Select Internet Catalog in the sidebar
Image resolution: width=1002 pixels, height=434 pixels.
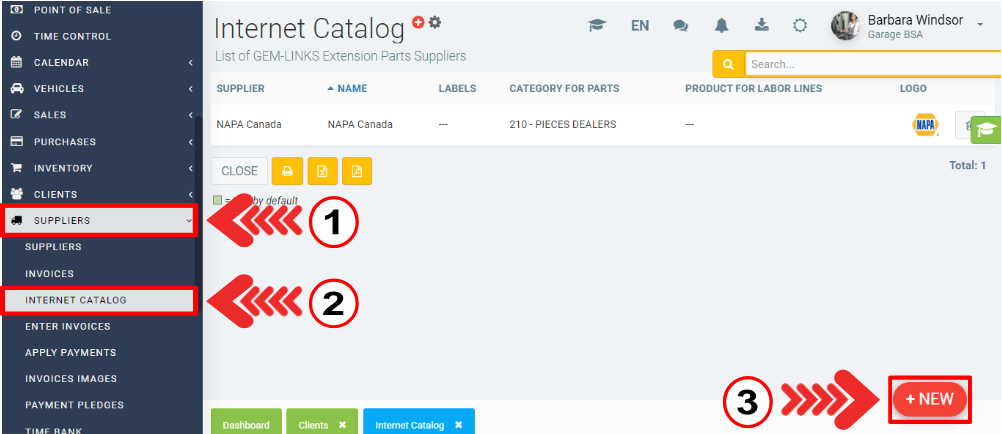76,299
